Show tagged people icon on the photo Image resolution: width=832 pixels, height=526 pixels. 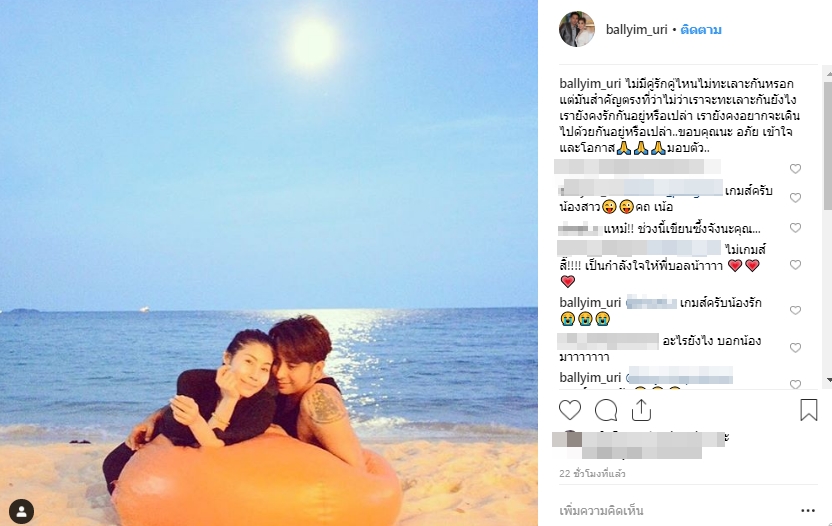(x=22, y=512)
